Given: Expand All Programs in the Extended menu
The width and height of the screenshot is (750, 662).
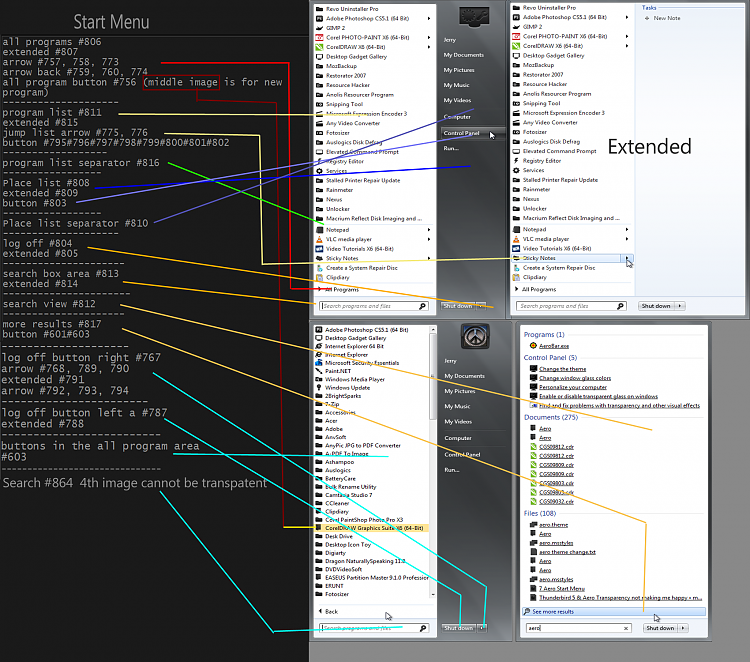Looking at the screenshot, I should click(535, 289).
